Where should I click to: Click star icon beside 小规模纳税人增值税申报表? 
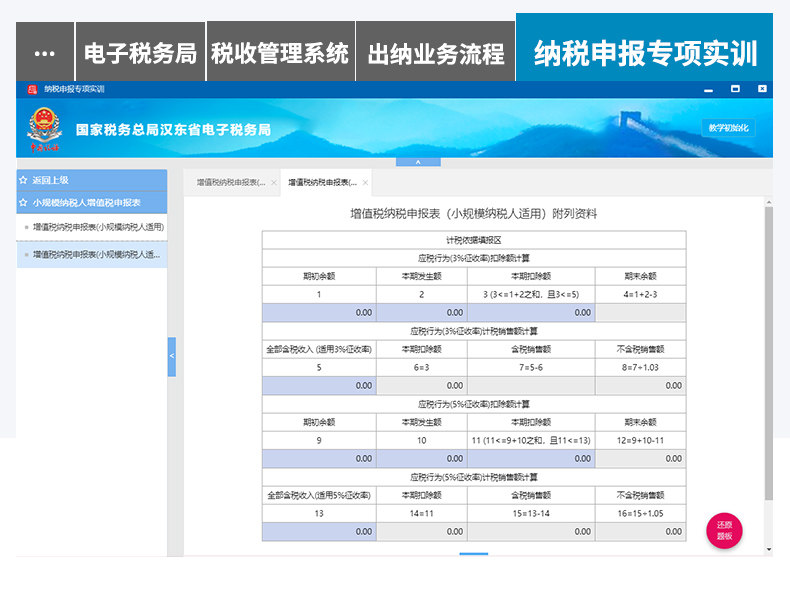[23, 203]
